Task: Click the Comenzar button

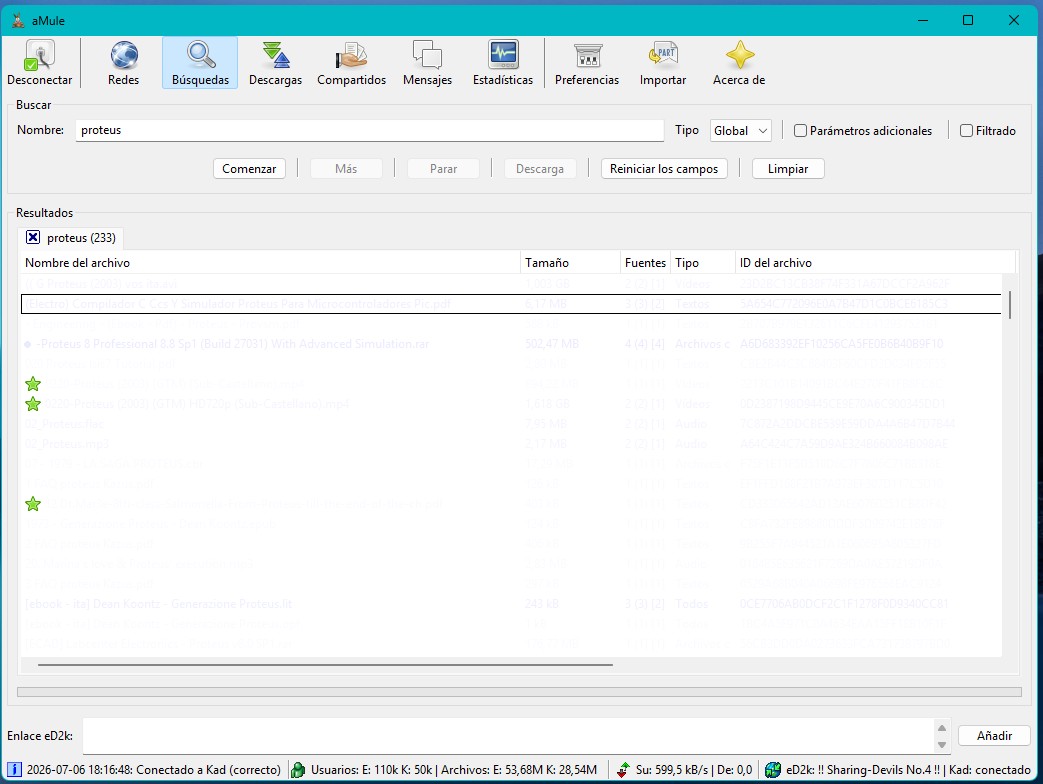Action: coord(249,169)
